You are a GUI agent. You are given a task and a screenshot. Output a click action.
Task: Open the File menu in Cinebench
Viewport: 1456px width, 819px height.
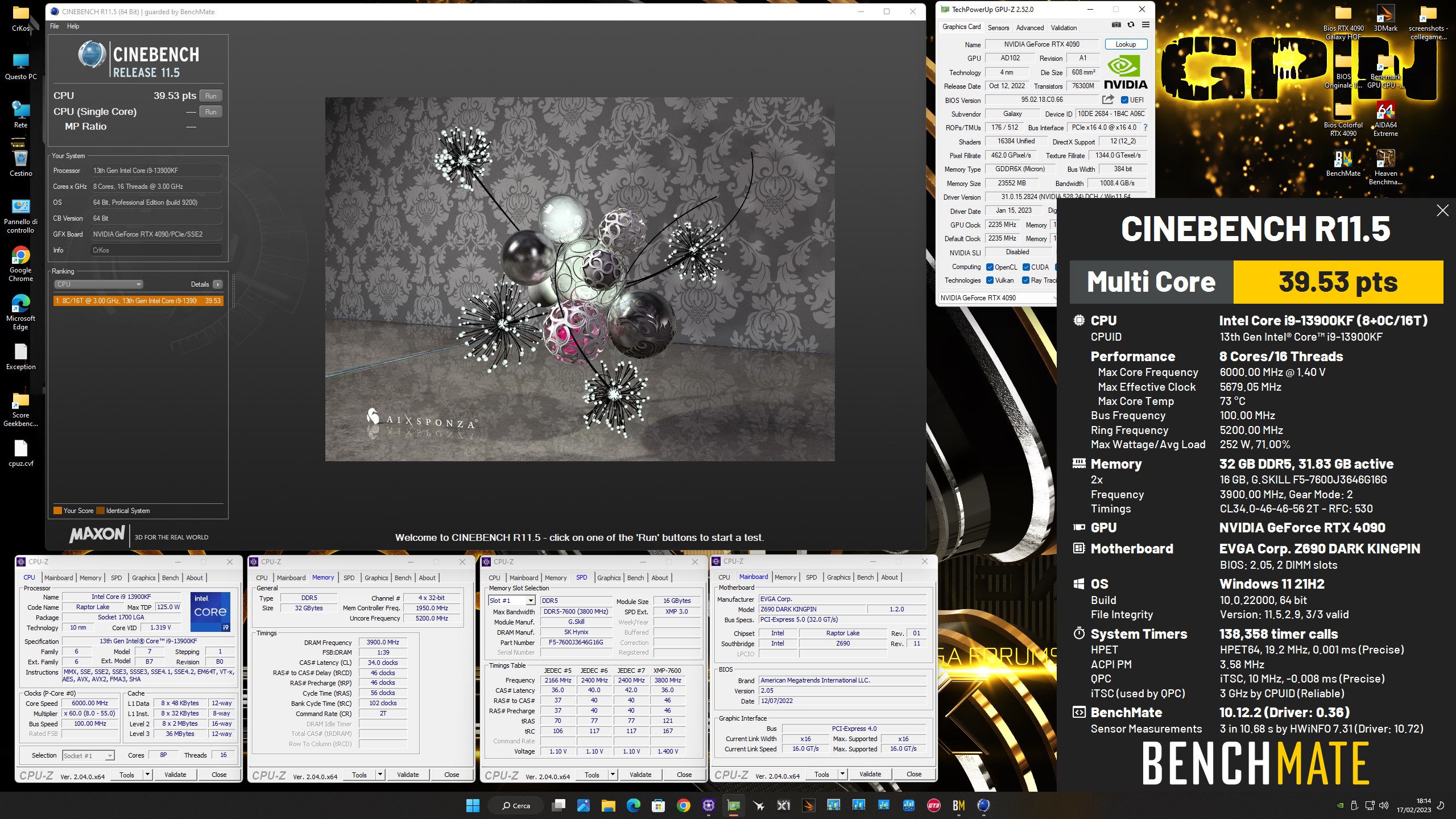(55, 26)
